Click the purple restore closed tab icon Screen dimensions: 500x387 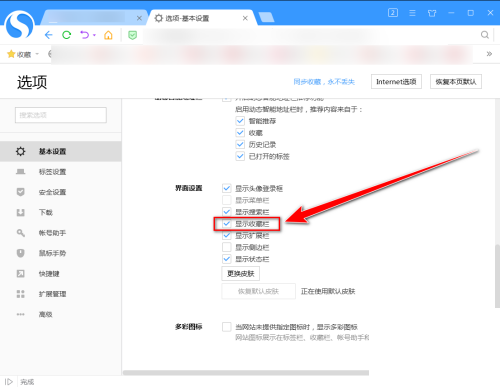(x=85, y=35)
